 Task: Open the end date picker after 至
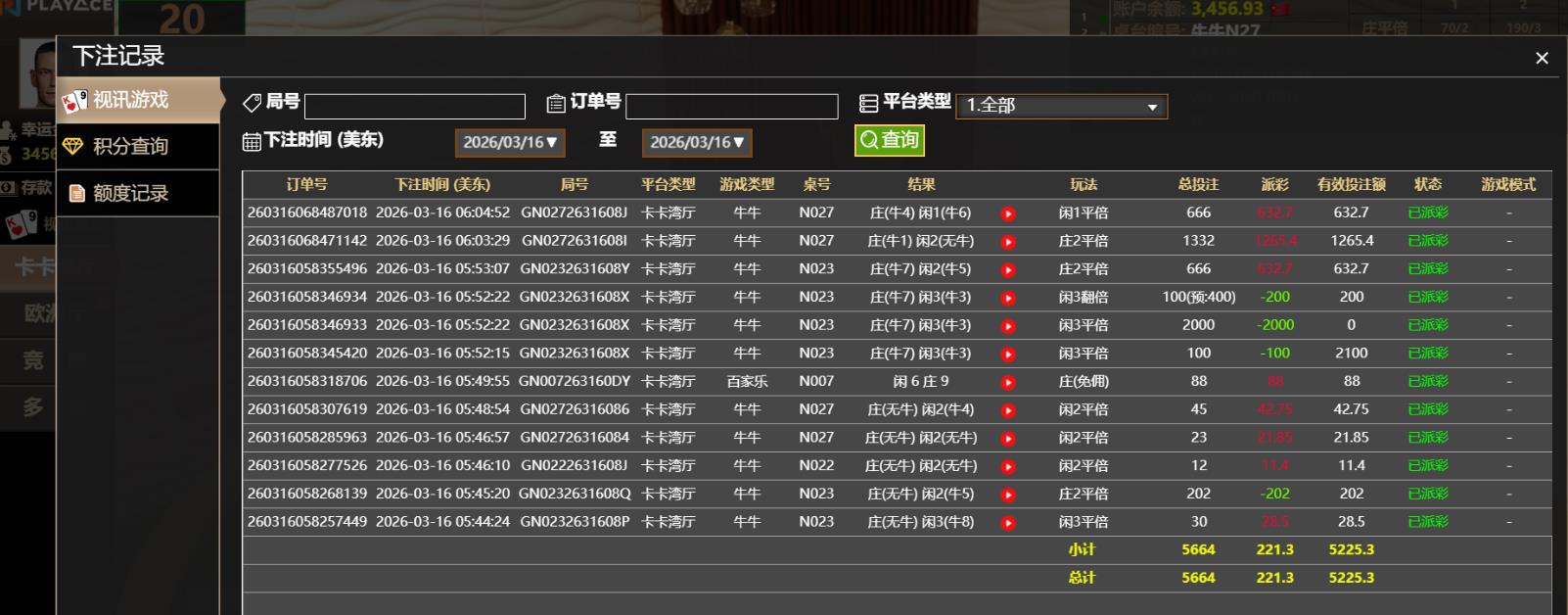[x=697, y=143]
